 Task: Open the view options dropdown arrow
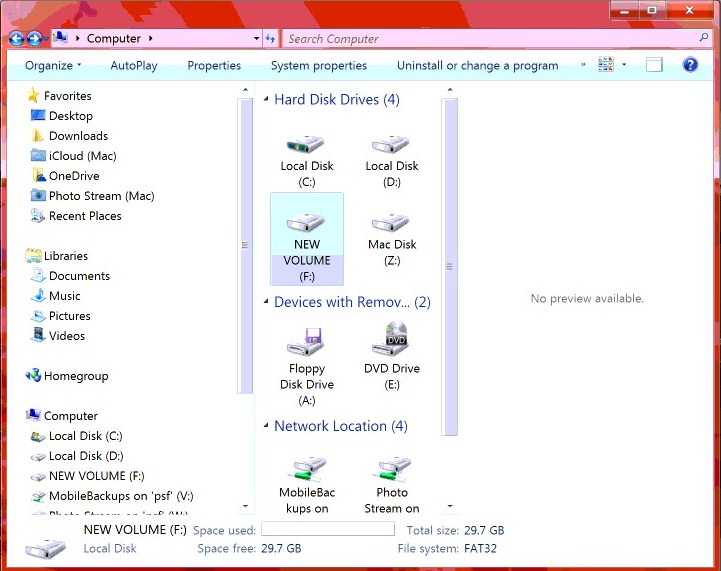click(624, 65)
